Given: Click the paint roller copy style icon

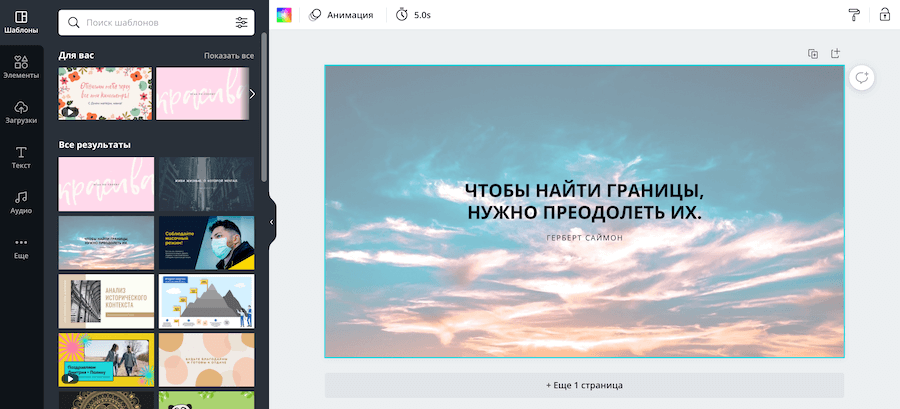Looking at the screenshot, I should (853, 15).
